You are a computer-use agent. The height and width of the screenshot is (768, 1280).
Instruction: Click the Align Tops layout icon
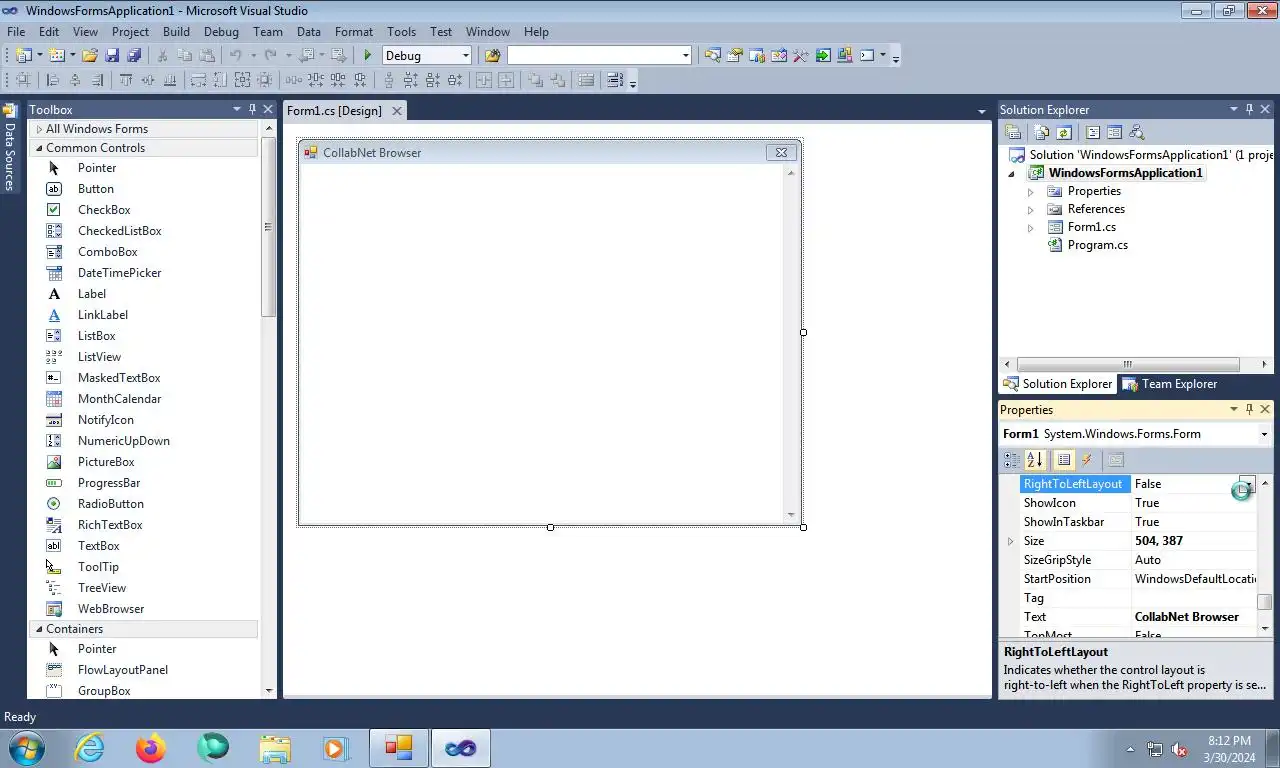[126, 80]
